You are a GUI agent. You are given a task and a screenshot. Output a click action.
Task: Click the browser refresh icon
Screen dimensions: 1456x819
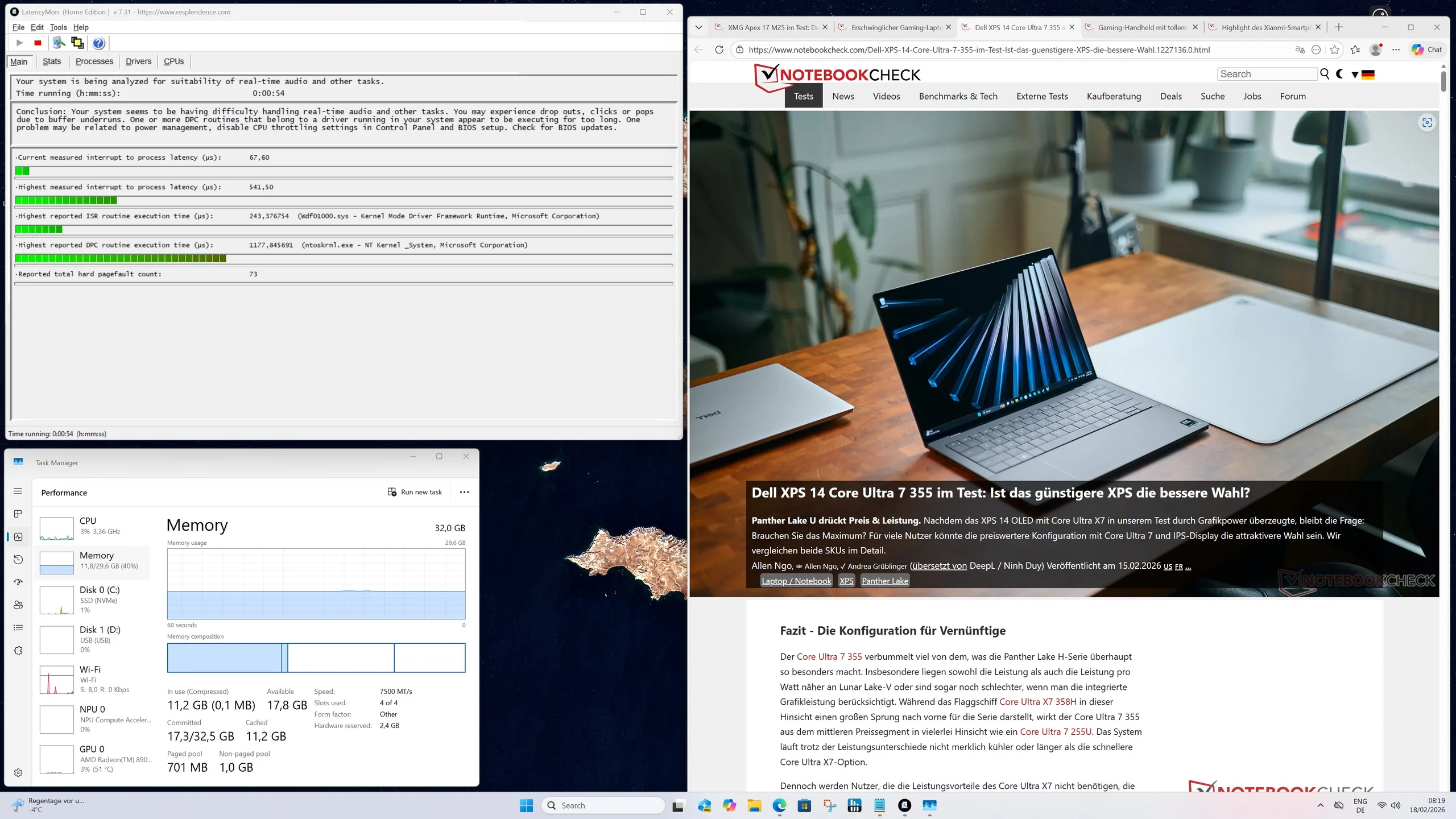[719, 49]
